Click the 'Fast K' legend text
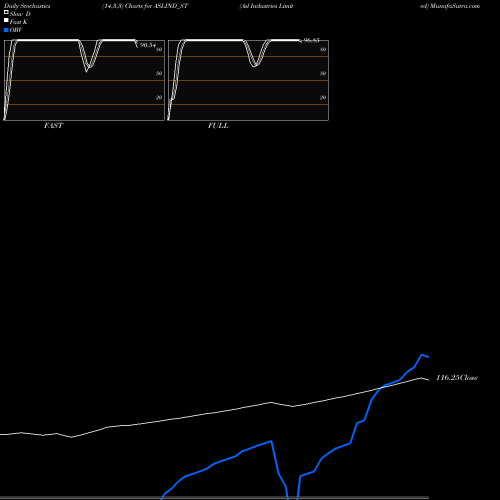This screenshot has width=500, height=500. [x=19, y=22]
